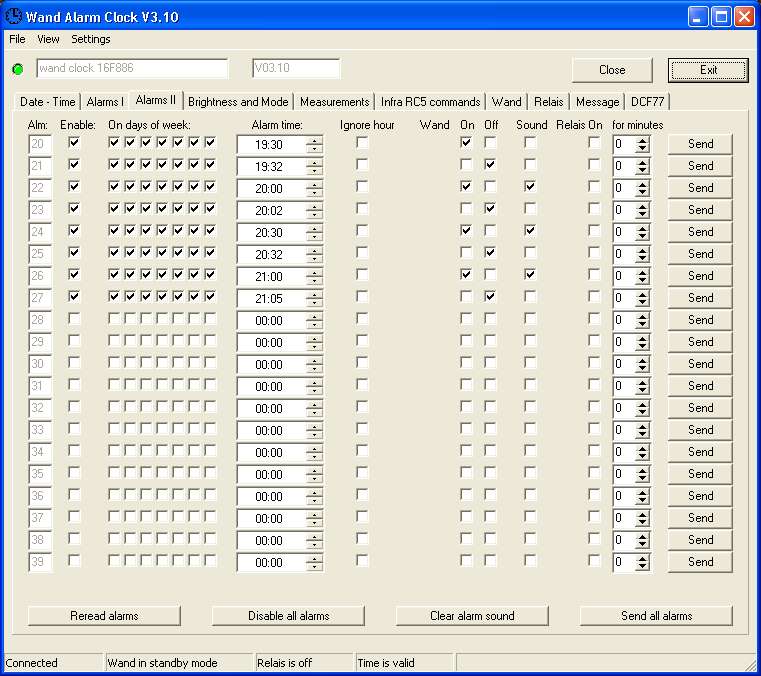The image size is (761, 676).
Task: Send alarm 39 settings
Action: tap(700, 562)
